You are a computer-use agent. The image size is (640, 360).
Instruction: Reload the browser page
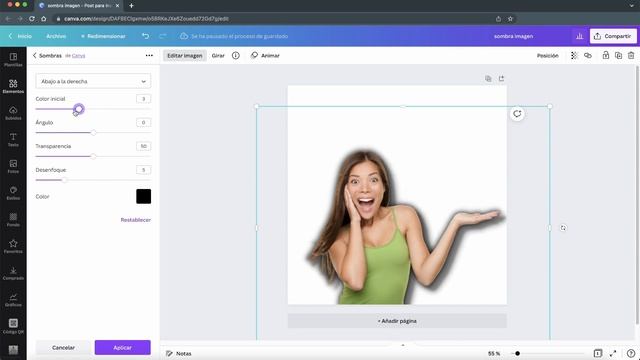tap(32, 19)
